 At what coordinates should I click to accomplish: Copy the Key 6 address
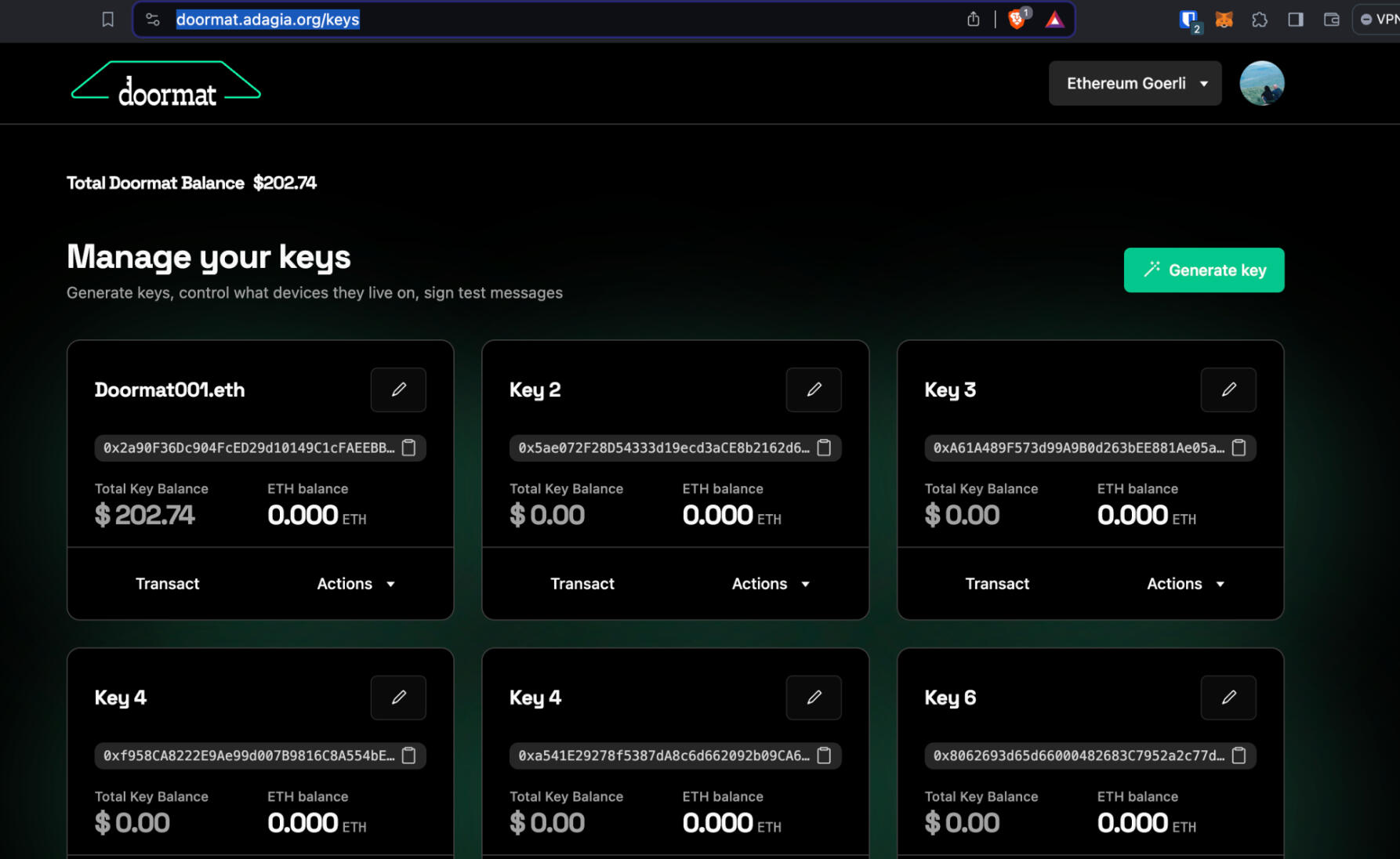[1239, 756]
